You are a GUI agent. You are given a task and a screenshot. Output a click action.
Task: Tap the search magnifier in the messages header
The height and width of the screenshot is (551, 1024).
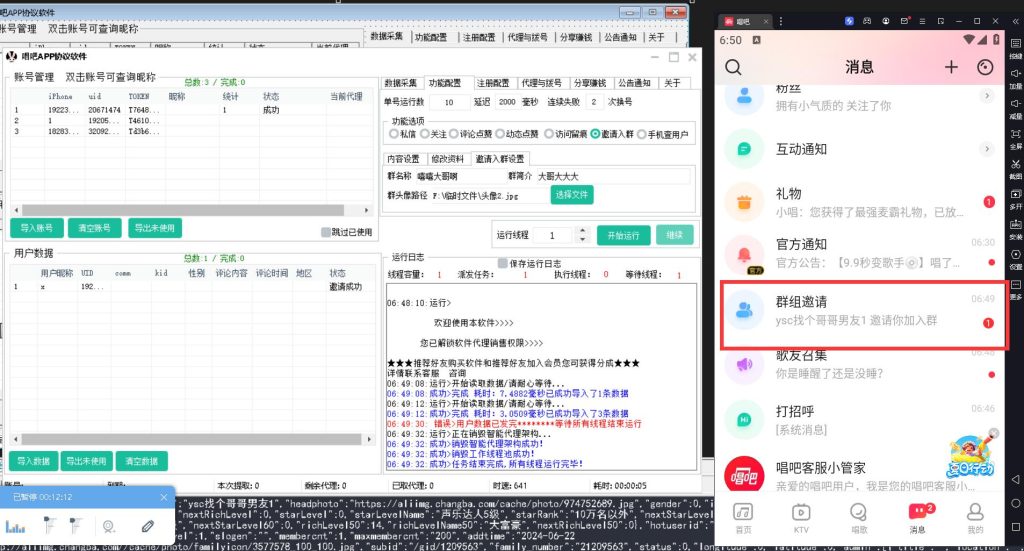[x=734, y=68]
